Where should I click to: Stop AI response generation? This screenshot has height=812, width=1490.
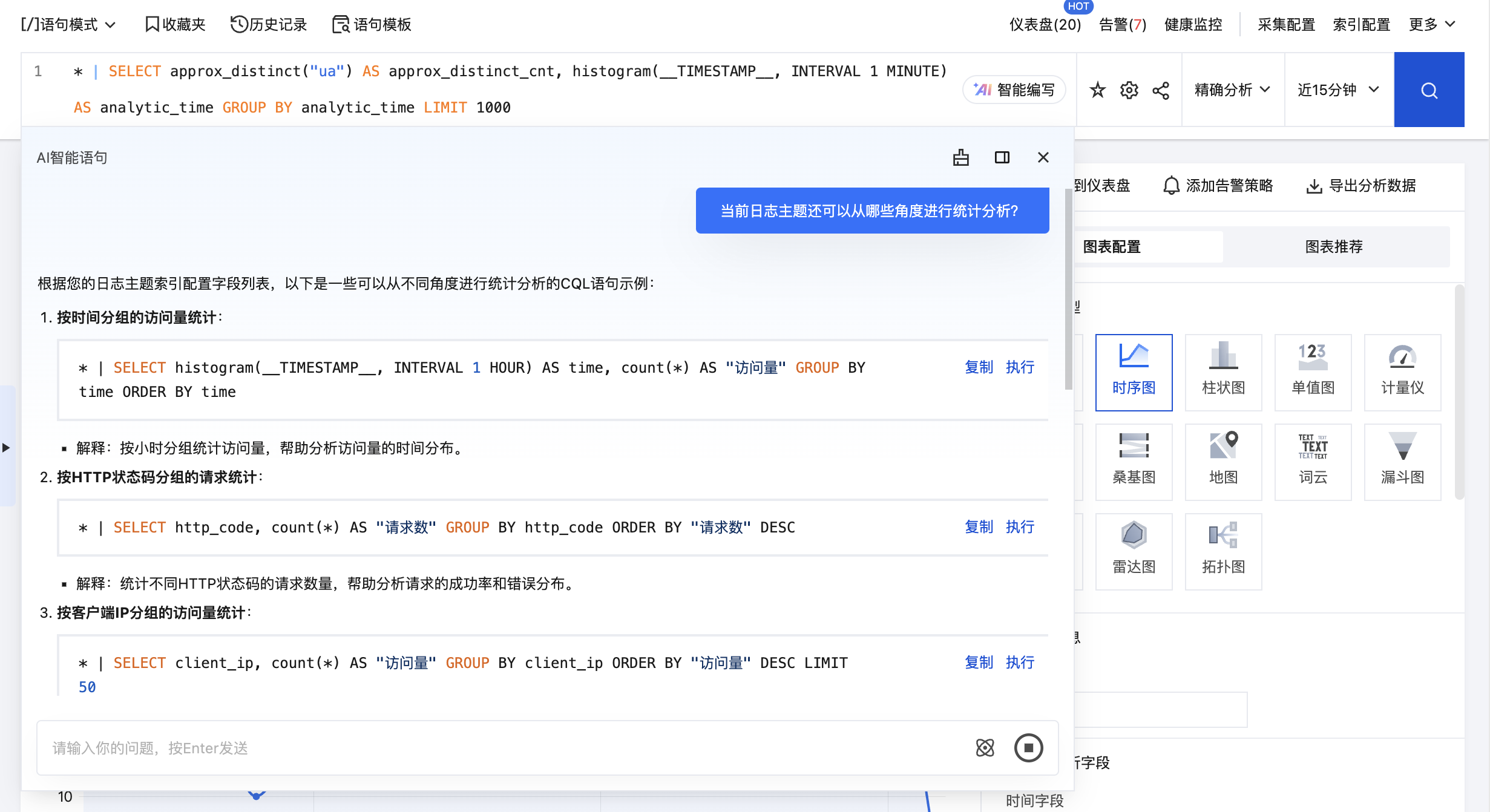1028,748
